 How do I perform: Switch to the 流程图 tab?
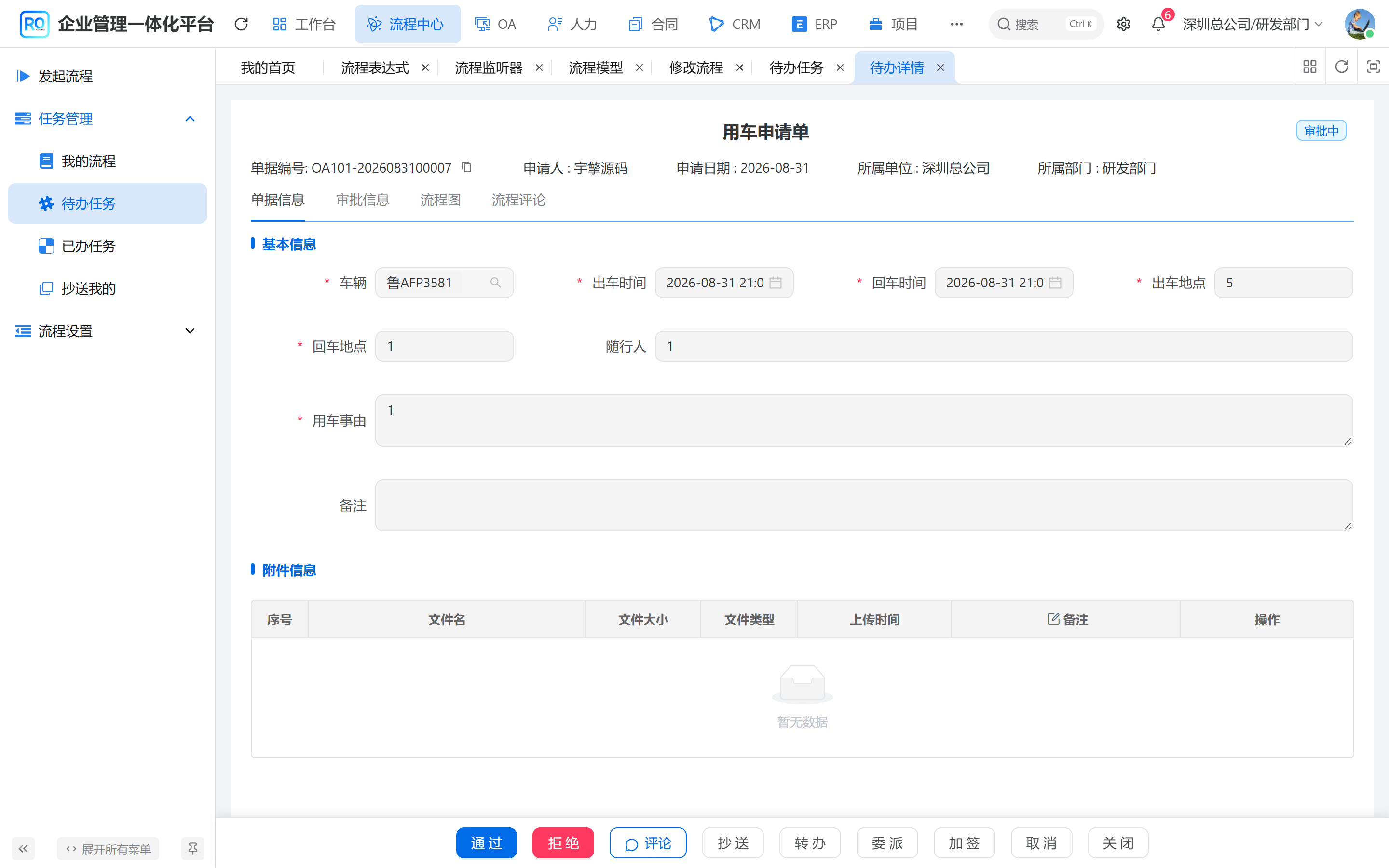click(x=440, y=200)
